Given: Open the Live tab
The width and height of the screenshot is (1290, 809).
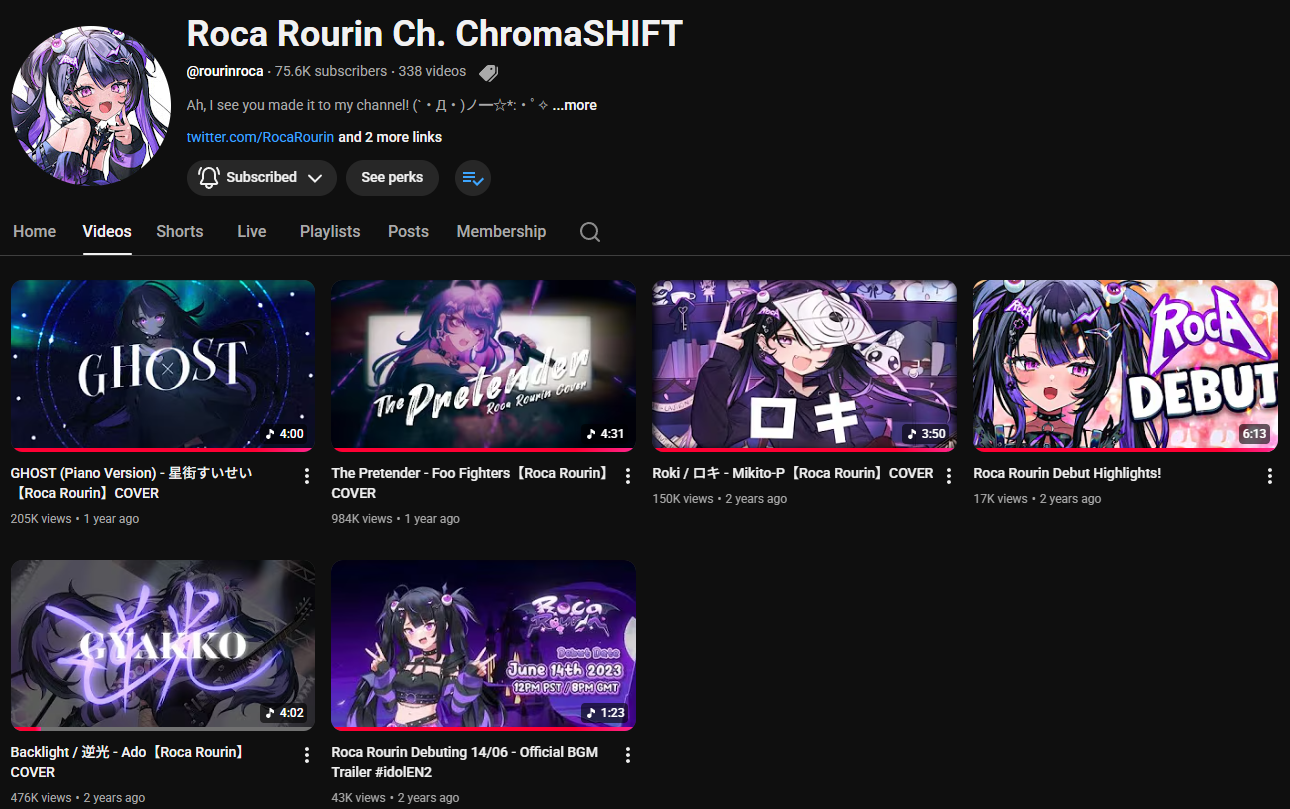Looking at the screenshot, I should tap(252, 231).
